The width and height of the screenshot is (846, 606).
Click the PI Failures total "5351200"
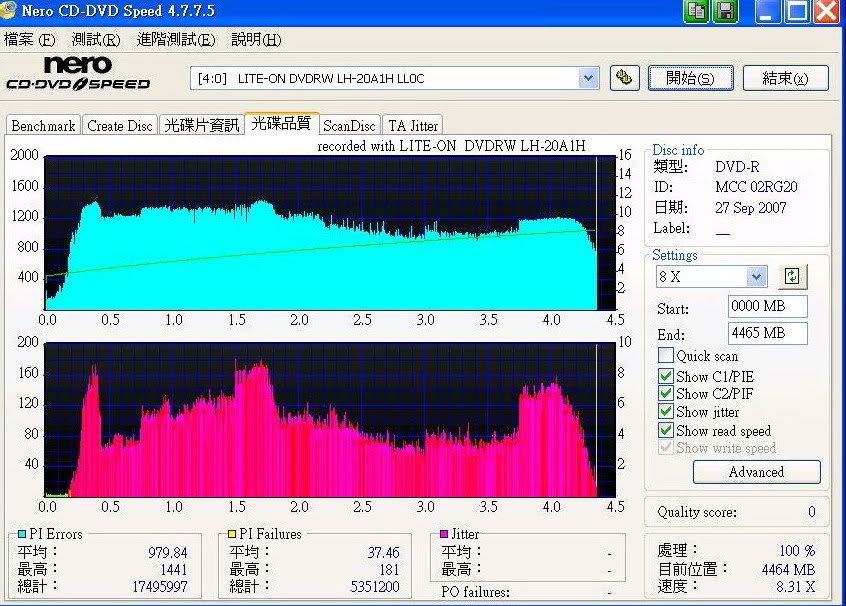[375, 587]
